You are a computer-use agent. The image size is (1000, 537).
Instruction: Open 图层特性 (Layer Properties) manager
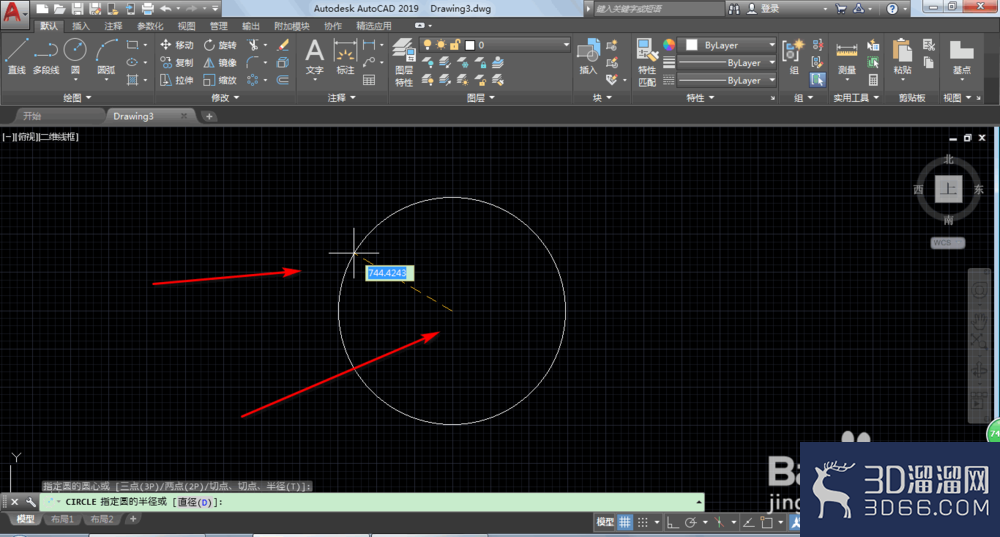[404, 62]
